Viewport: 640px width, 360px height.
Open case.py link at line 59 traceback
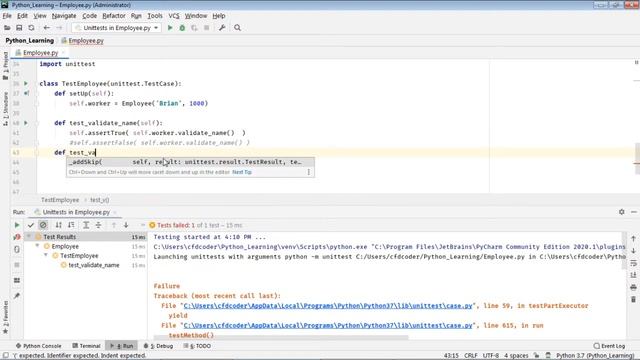click(x=328, y=306)
